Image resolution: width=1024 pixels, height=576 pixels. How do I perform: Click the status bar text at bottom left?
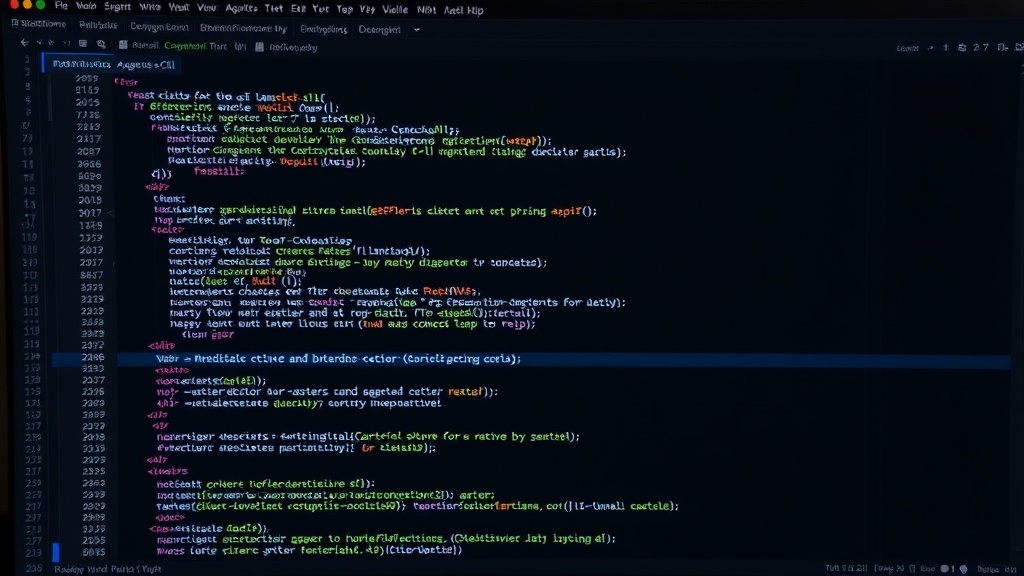coord(108,569)
